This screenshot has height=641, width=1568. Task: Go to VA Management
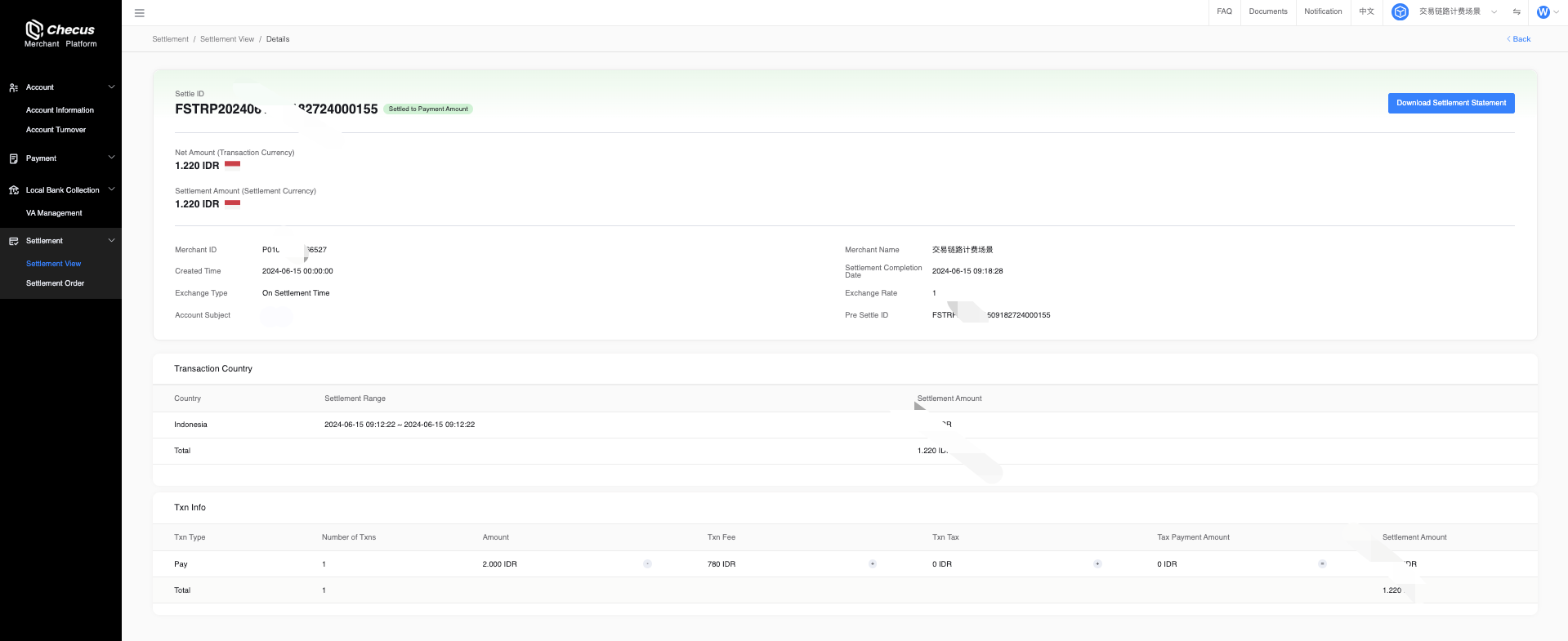point(54,213)
